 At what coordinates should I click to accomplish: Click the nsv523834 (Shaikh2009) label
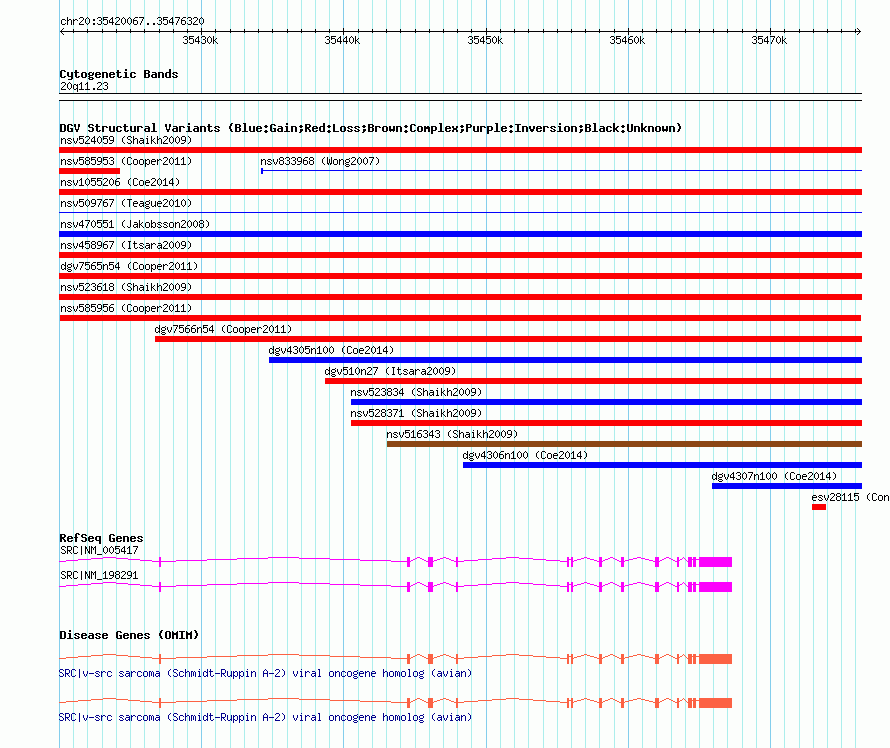point(416,392)
